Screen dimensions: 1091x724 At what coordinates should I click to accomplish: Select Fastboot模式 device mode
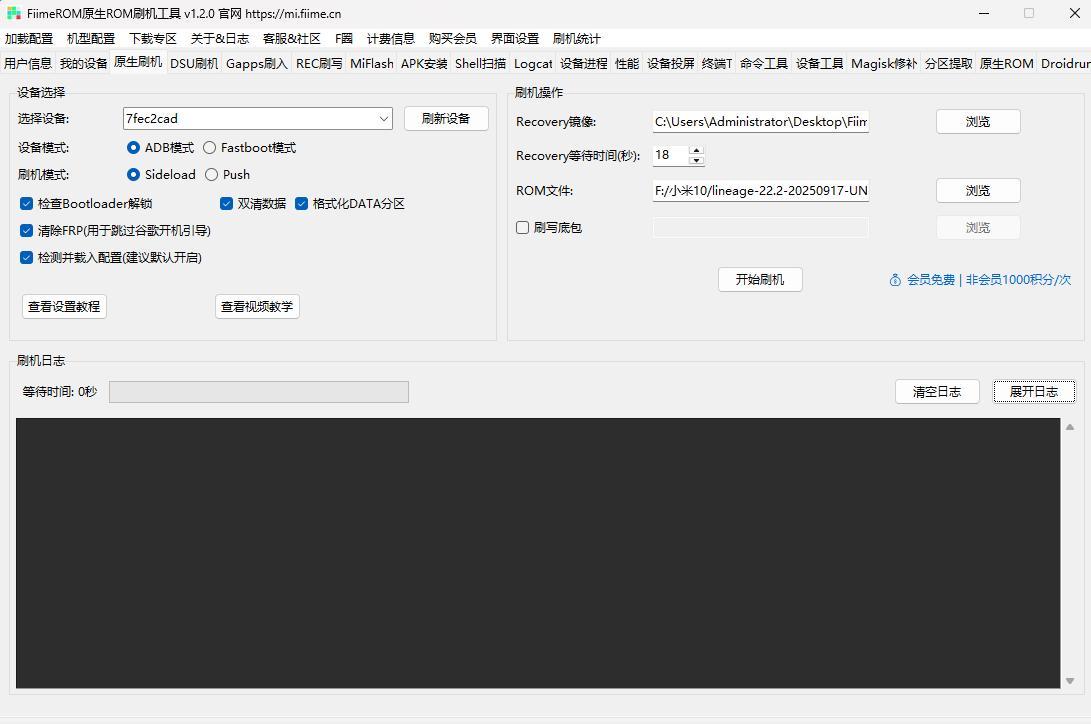tap(210, 147)
